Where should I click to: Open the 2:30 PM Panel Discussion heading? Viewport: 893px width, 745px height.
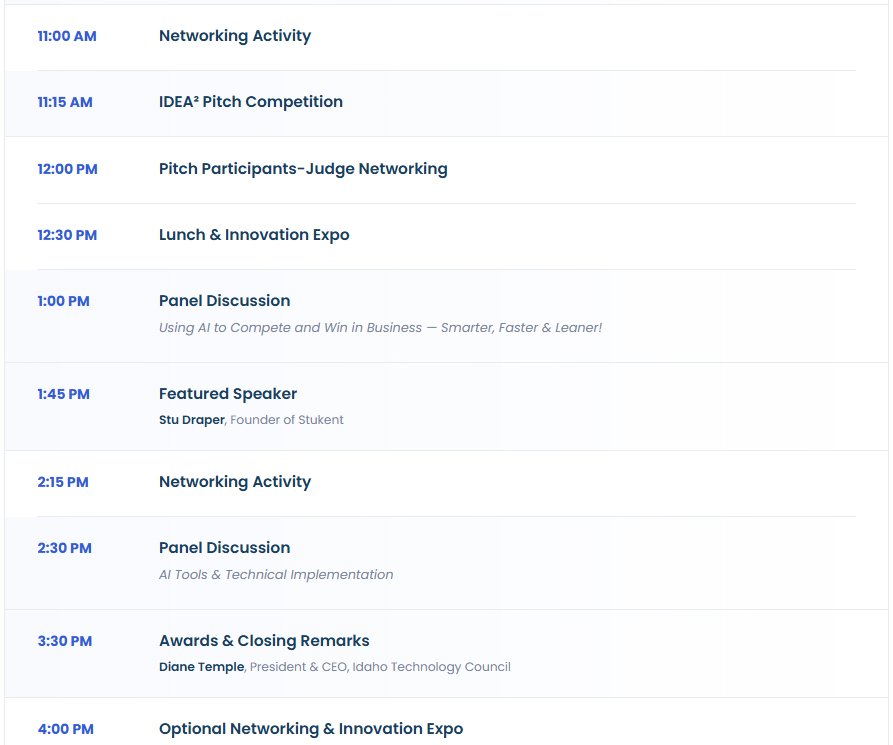click(x=224, y=548)
